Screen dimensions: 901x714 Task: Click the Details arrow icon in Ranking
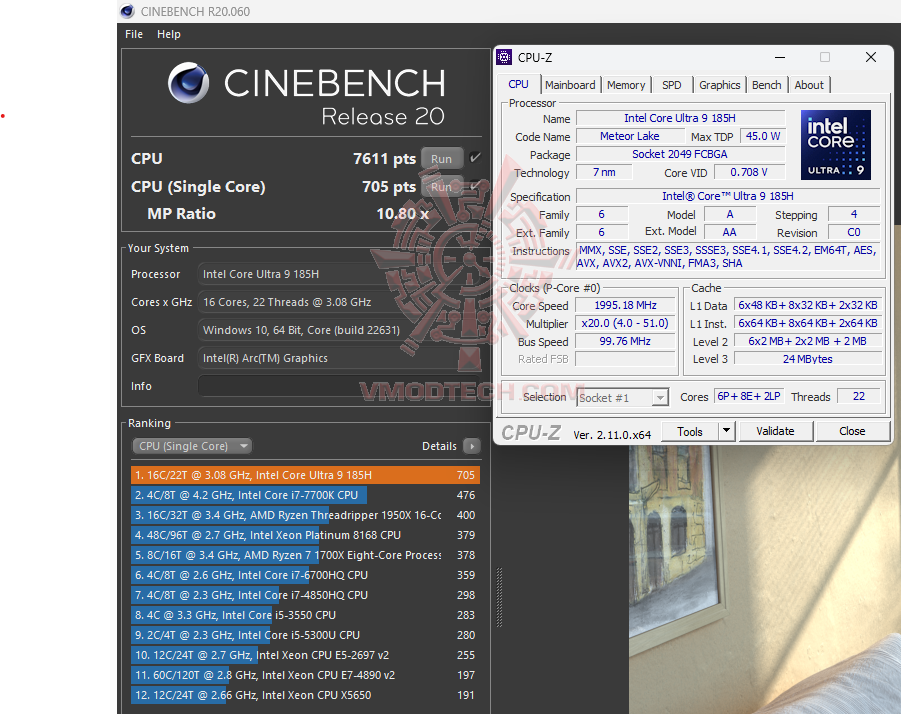pos(472,446)
